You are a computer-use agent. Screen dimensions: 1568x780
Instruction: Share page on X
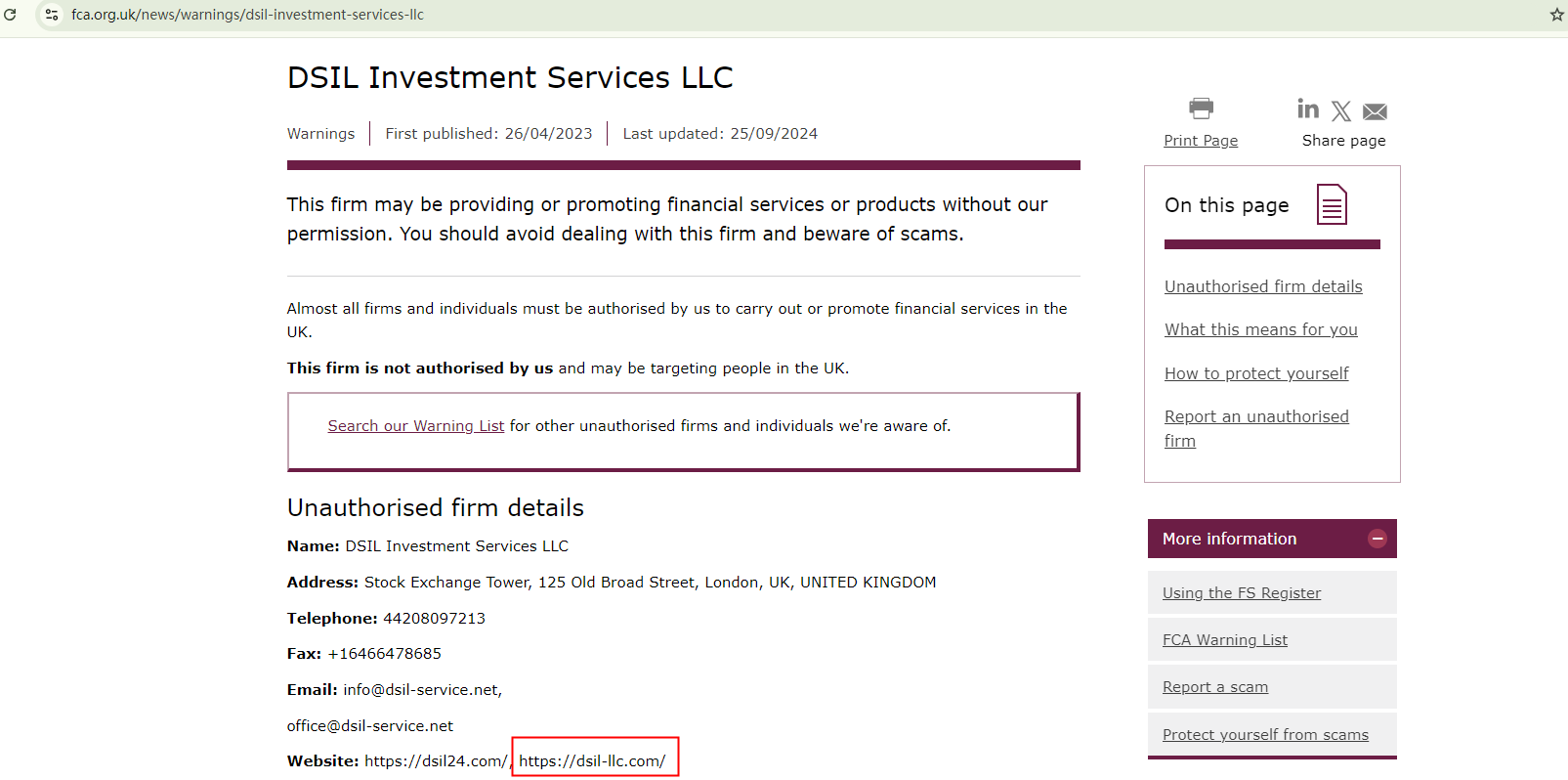[x=1341, y=111]
